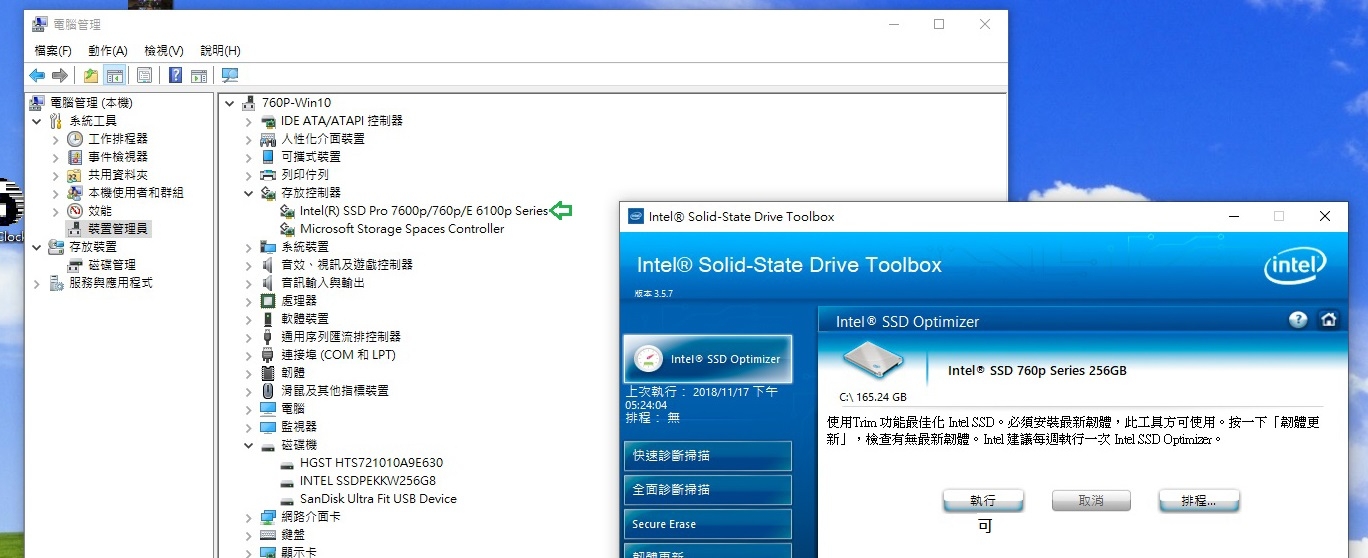
Task: Click the 音效、視訊及遊戲控制器 category label
Action: point(347,265)
